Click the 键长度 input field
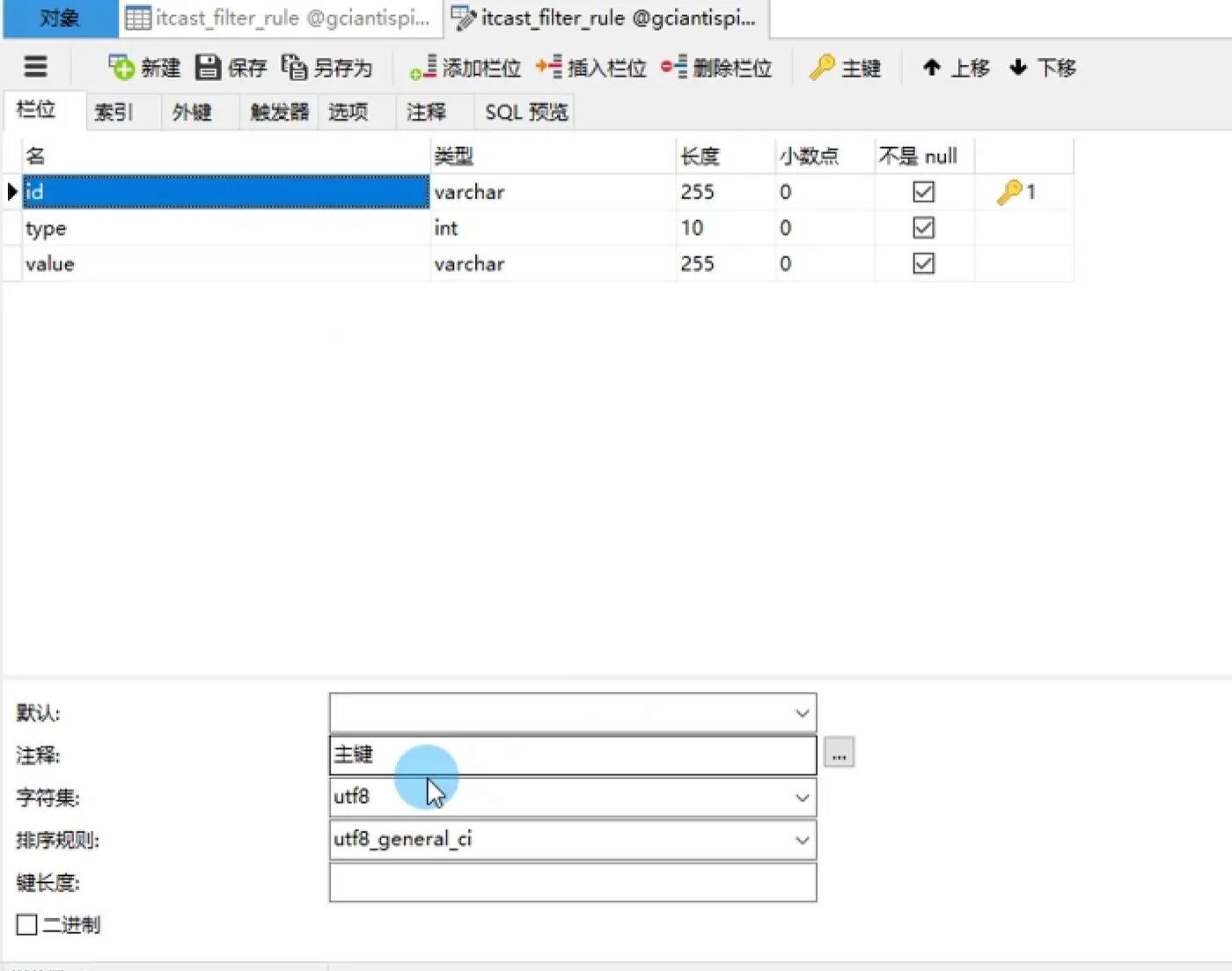Image resolution: width=1232 pixels, height=971 pixels. click(x=573, y=882)
